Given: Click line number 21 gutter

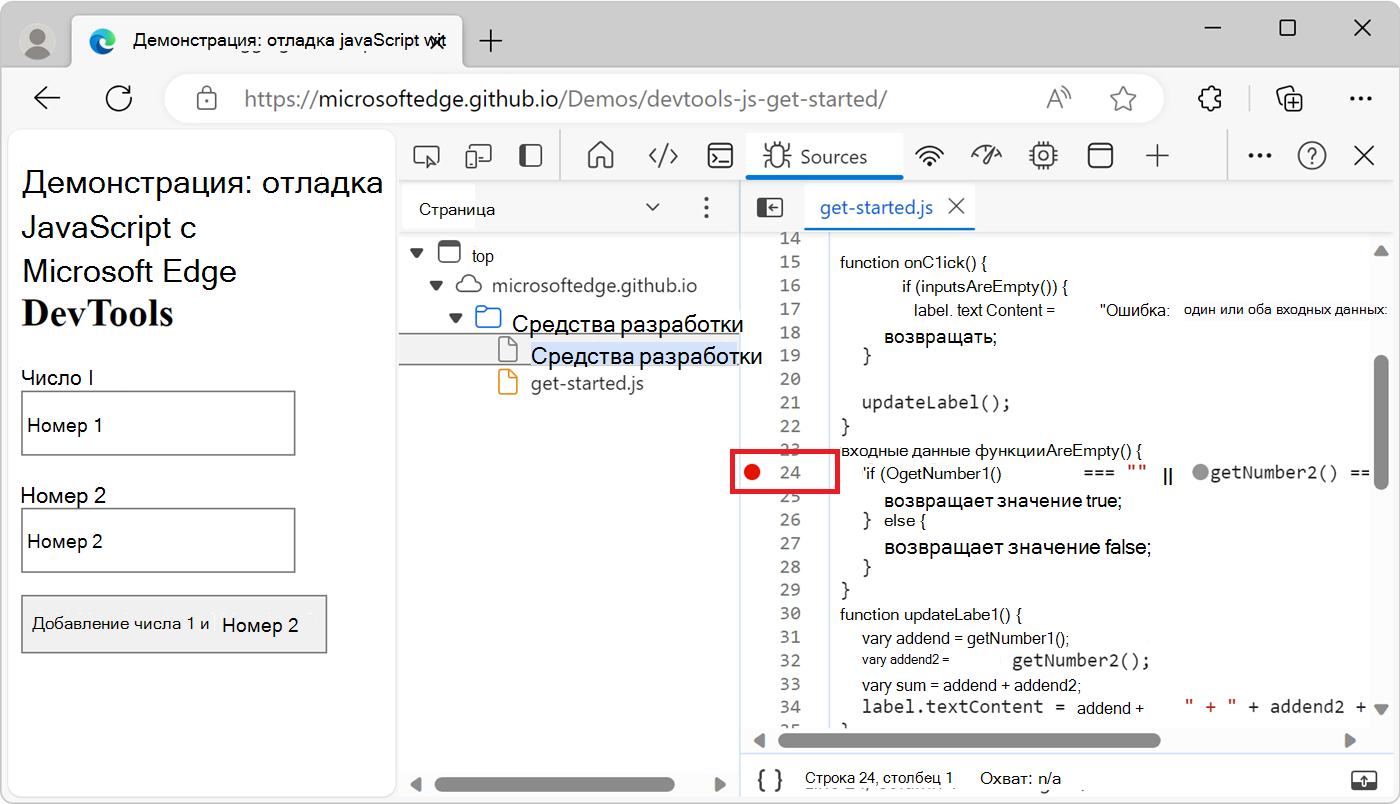Looking at the screenshot, I should (x=790, y=403).
